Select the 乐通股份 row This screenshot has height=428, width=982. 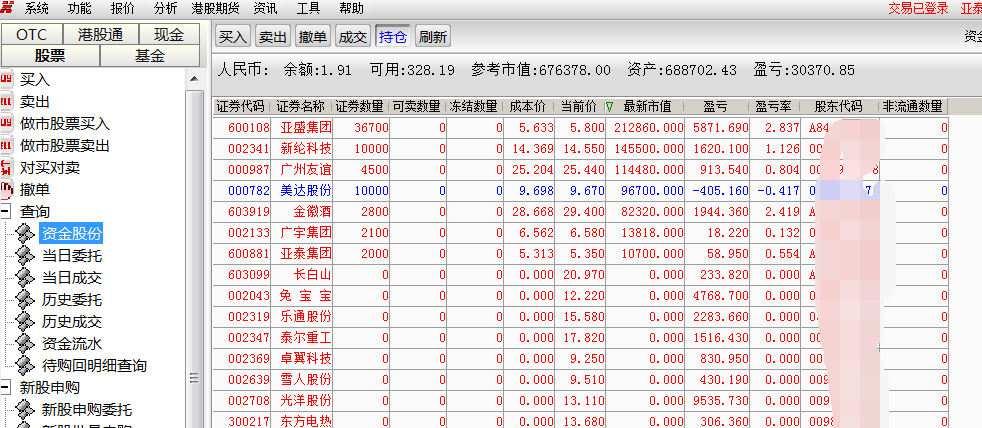click(581, 317)
